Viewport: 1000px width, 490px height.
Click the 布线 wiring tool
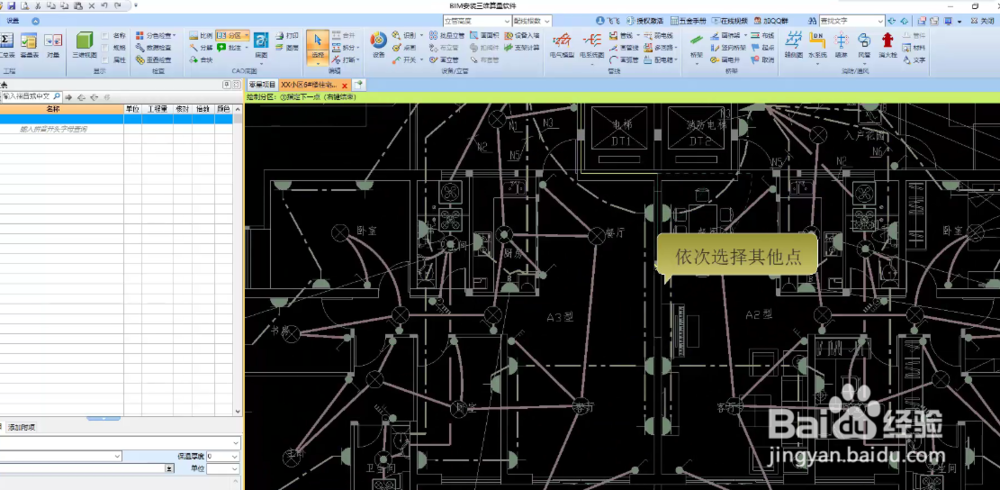coord(762,36)
